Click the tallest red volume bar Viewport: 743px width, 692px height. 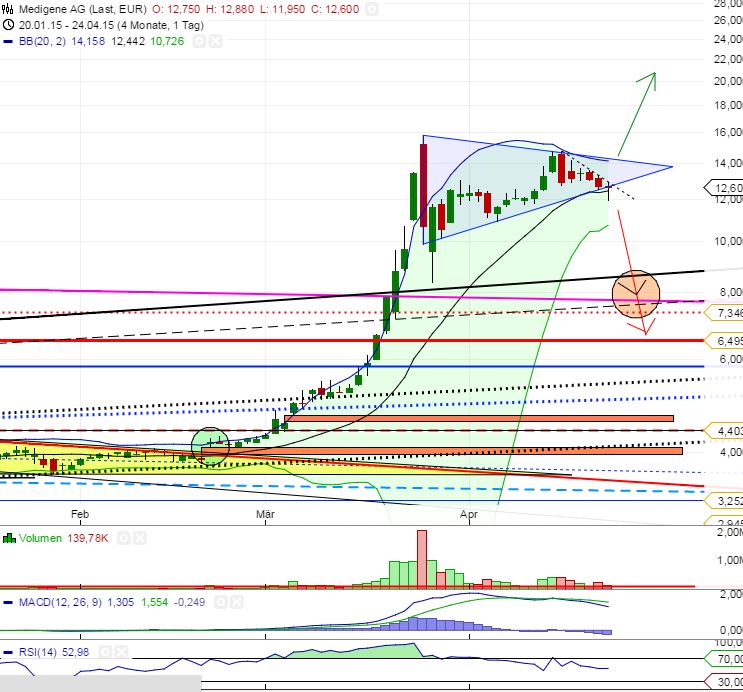pyautogui.click(x=422, y=559)
